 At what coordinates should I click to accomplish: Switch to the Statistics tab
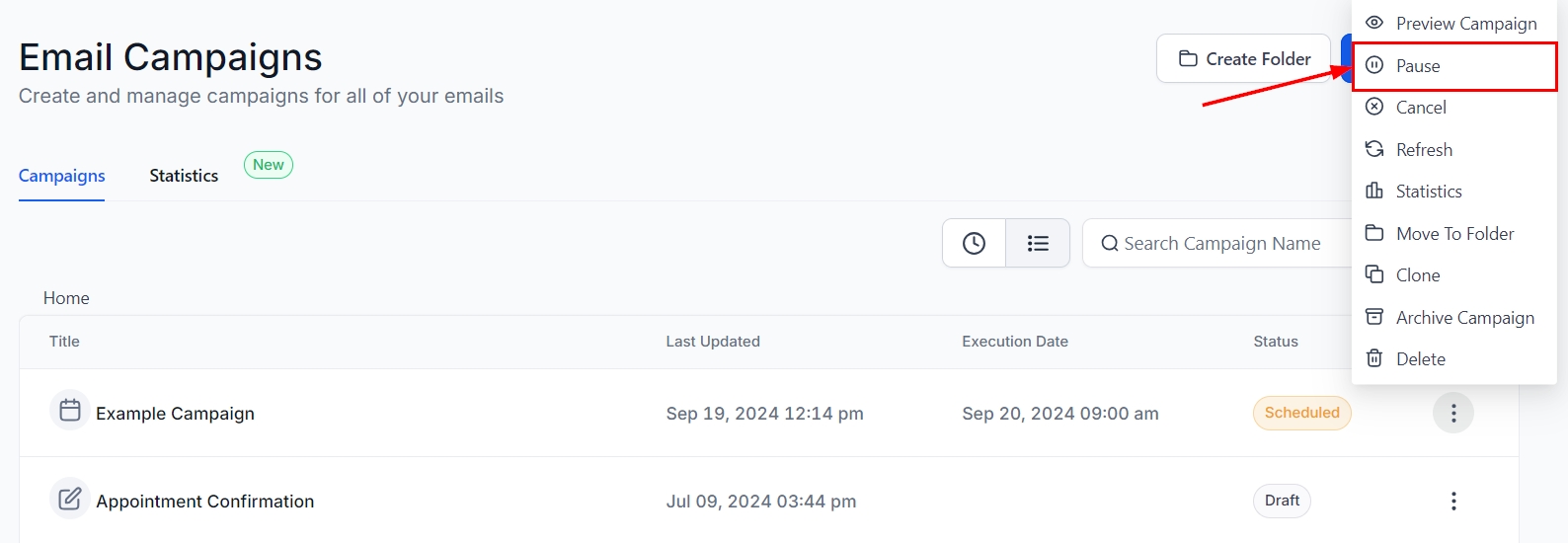[184, 176]
